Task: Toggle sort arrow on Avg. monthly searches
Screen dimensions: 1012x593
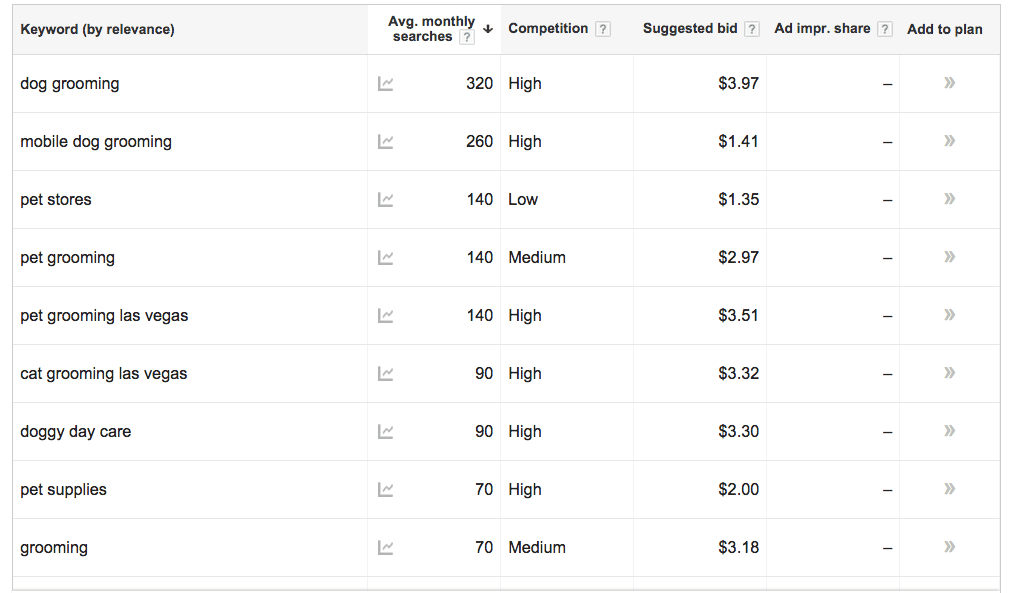Action: (488, 29)
